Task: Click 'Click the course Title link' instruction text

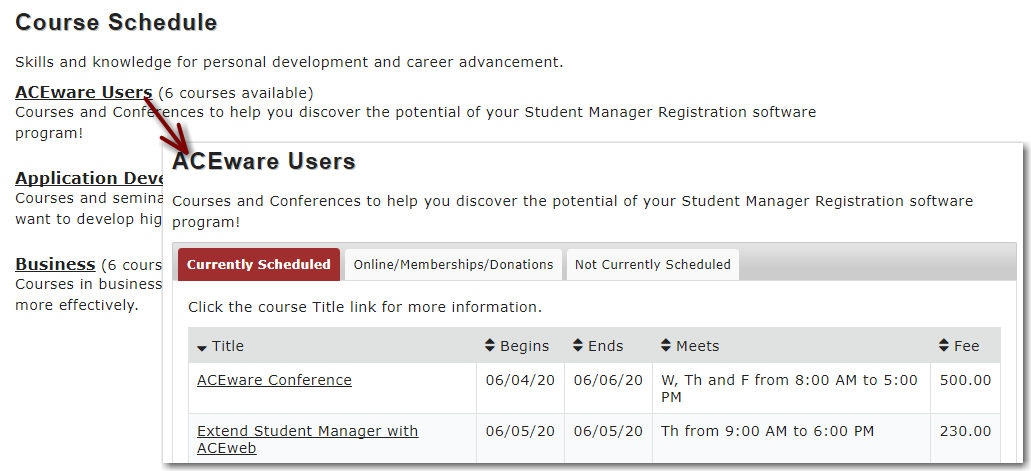Action: [x=365, y=307]
